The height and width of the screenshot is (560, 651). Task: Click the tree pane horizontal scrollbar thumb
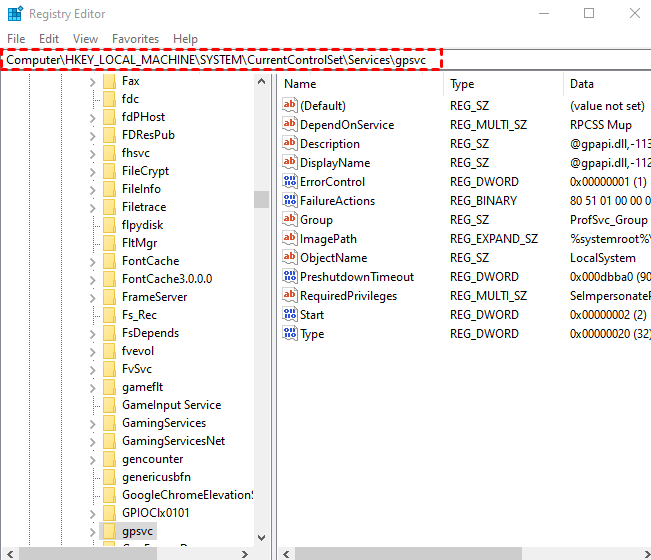(x=88, y=554)
